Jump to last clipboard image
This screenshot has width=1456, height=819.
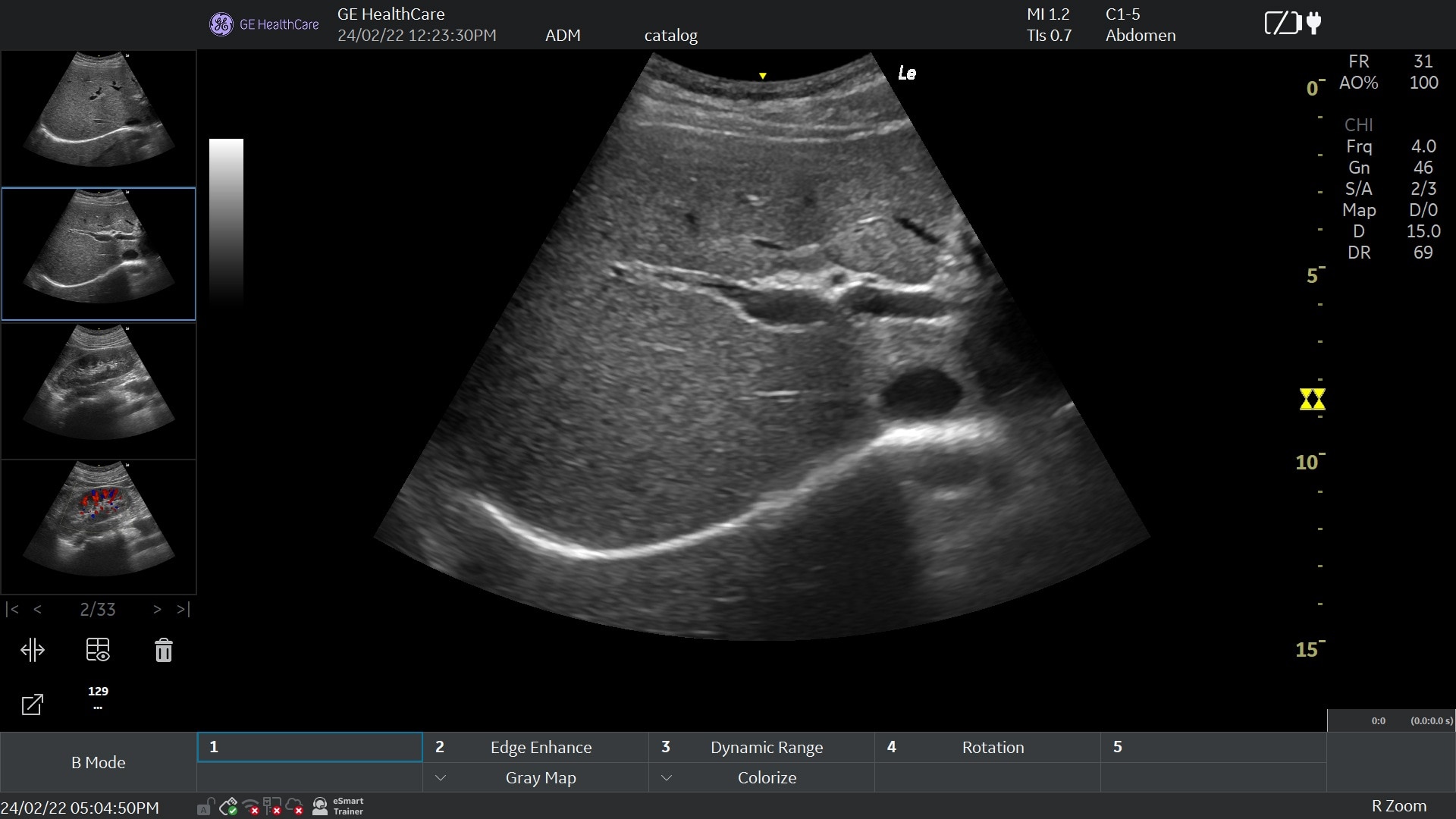(x=183, y=609)
